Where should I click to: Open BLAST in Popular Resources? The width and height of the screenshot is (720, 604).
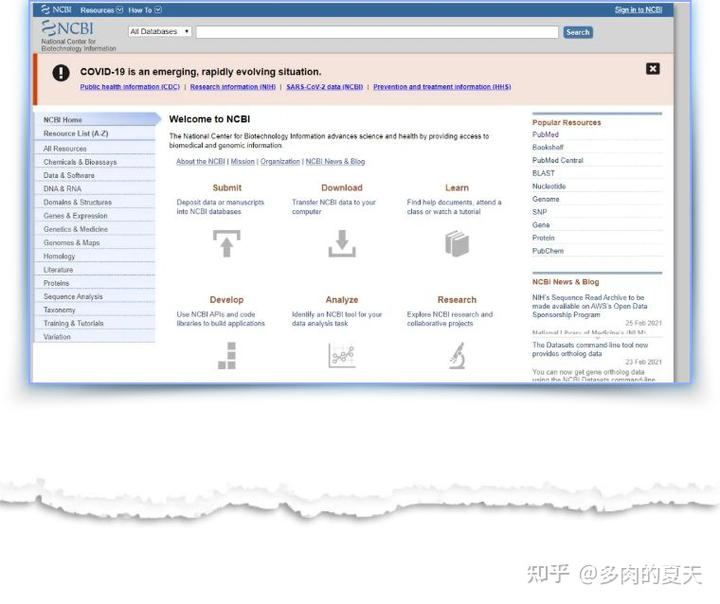[543, 173]
